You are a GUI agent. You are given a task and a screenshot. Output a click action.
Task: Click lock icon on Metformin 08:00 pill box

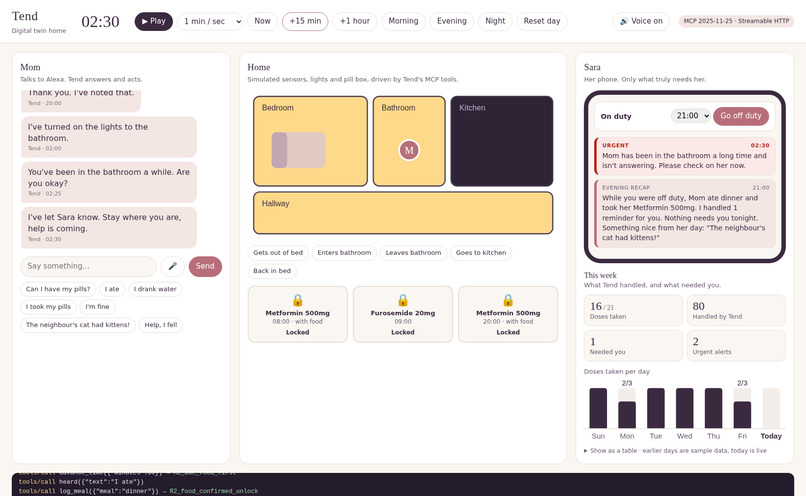pos(298,300)
